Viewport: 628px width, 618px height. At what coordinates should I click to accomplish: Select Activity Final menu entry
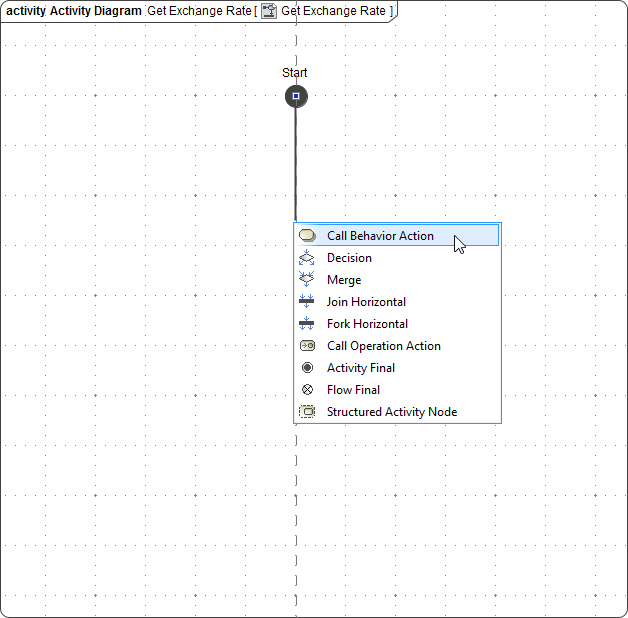click(x=361, y=368)
